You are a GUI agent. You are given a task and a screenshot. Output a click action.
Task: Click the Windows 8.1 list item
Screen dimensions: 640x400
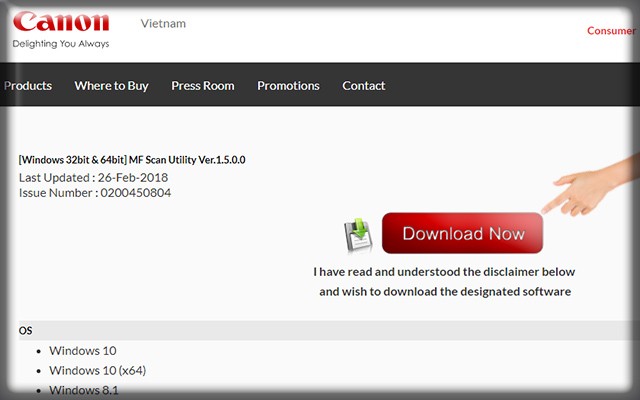[x=84, y=390]
